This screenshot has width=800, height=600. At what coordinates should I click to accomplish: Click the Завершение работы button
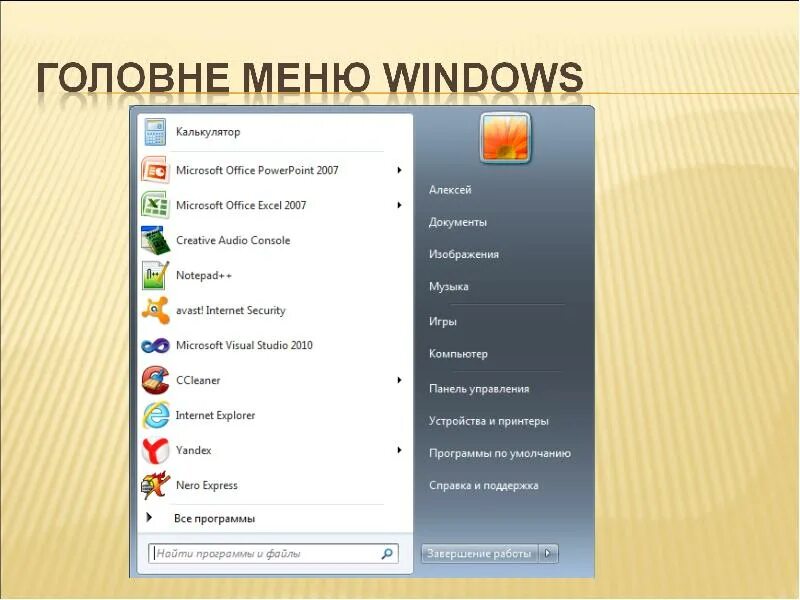click(x=480, y=554)
